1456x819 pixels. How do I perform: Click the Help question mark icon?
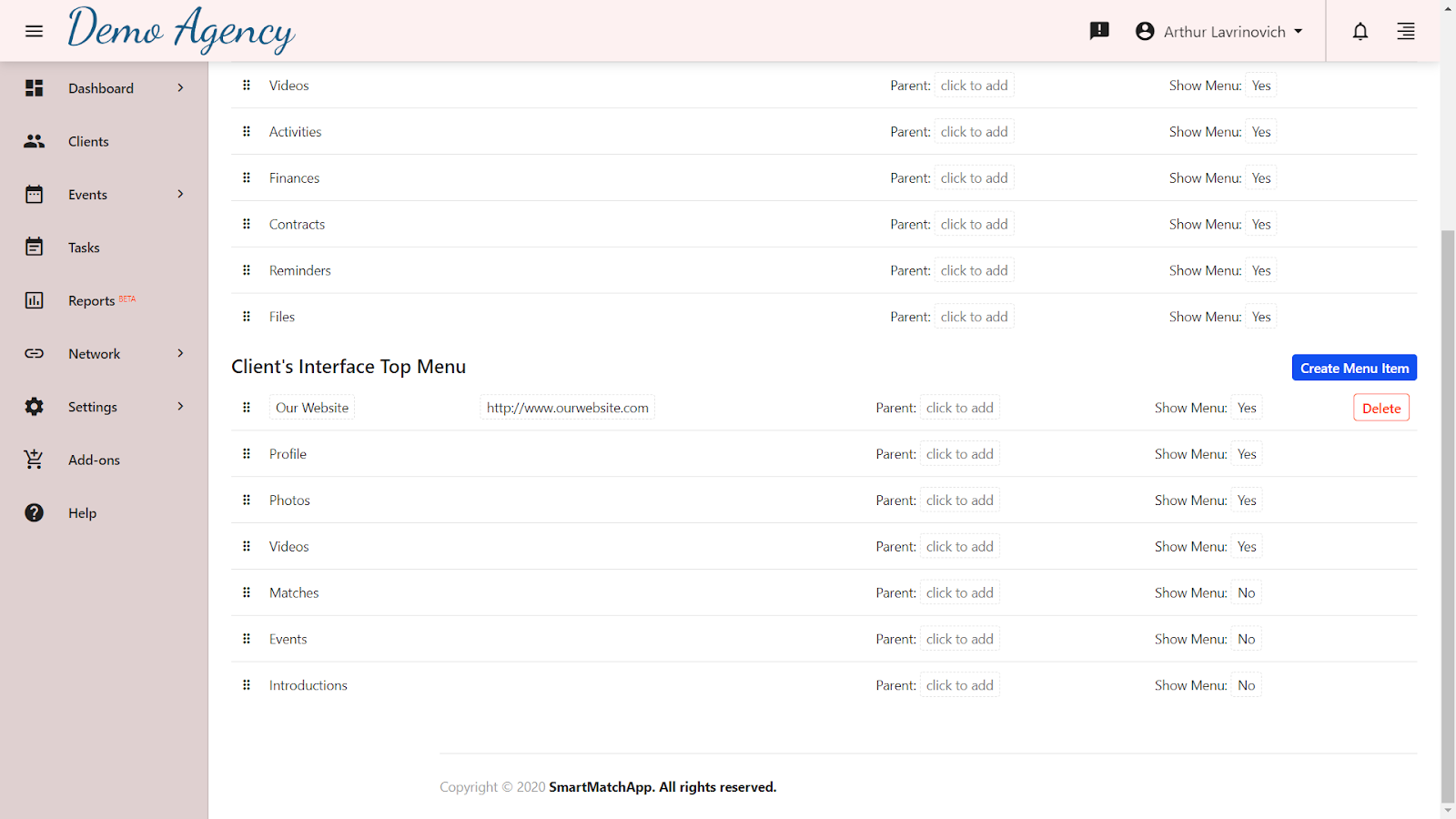[x=34, y=512]
